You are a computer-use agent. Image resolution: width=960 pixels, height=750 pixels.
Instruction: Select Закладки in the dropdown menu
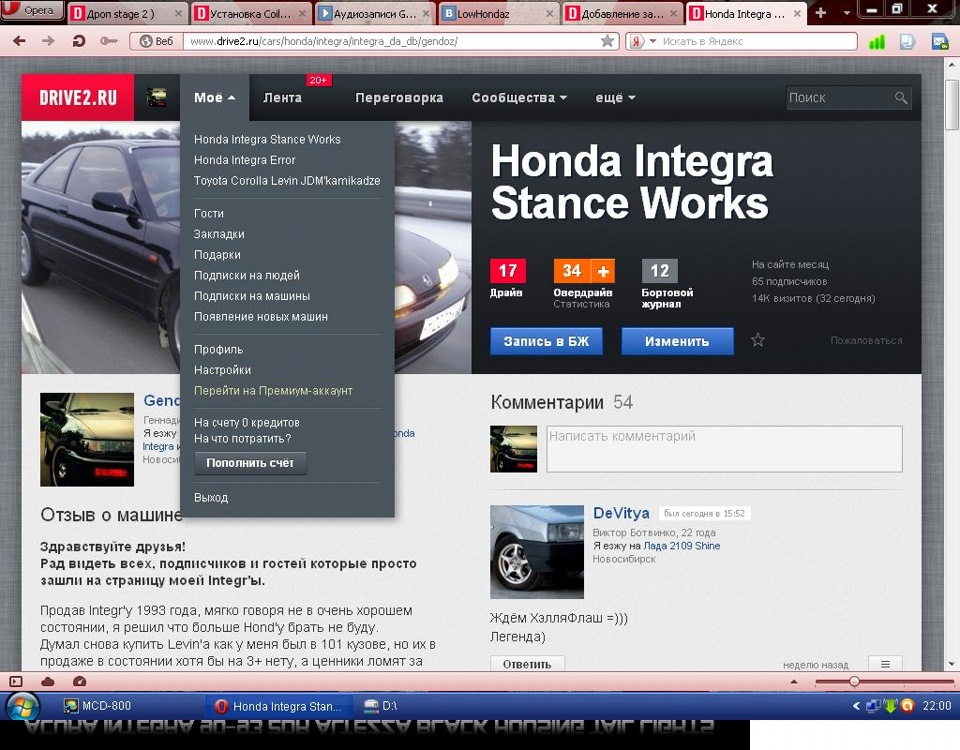point(219,234)
